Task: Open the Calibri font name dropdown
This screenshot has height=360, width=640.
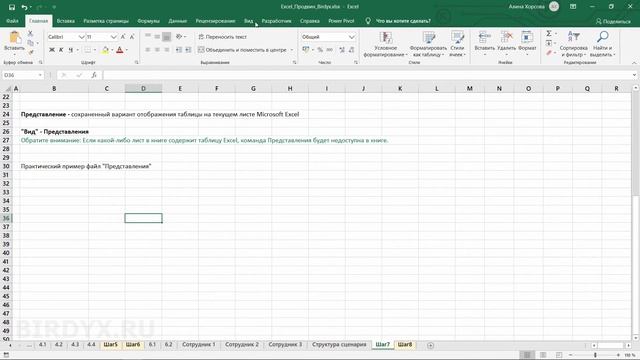Action: pos(81,37)
